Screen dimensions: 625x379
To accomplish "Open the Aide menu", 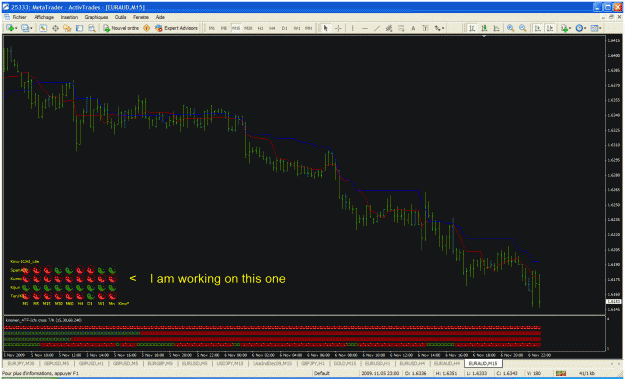I will click(160, 17).
